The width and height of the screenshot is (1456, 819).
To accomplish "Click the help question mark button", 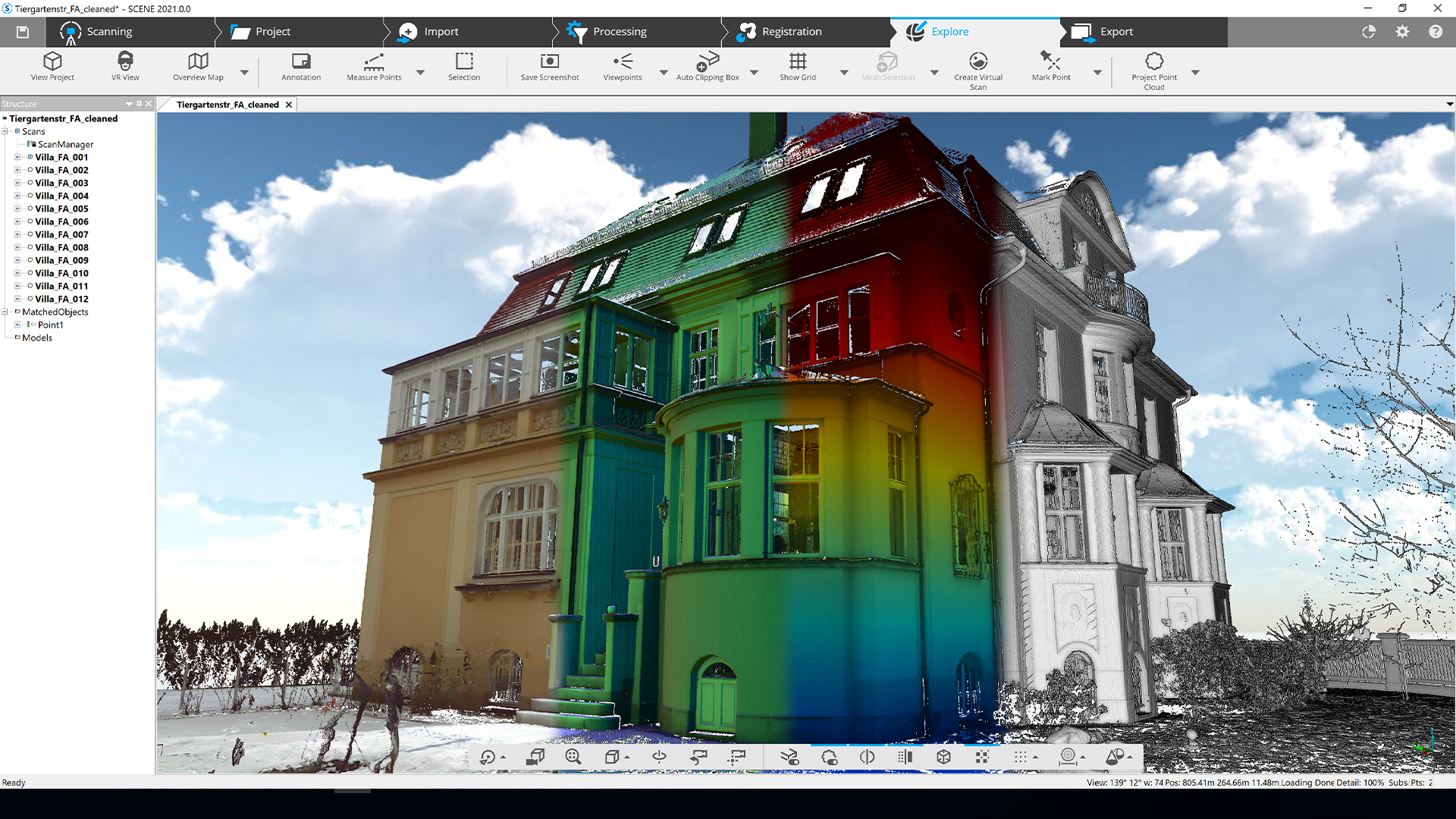I will point(1436,32).
